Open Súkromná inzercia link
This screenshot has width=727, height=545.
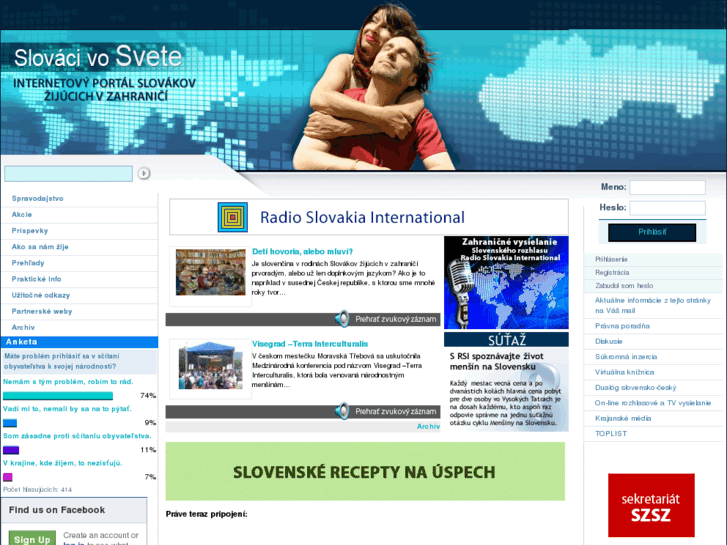click(626, 357)
